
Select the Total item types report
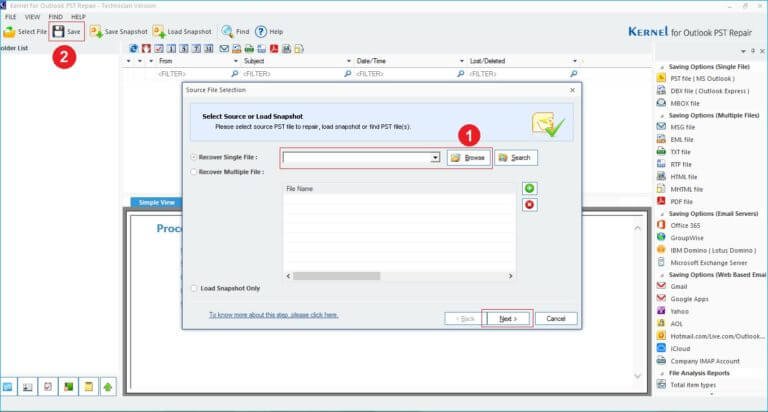click(x=686, y=385)
